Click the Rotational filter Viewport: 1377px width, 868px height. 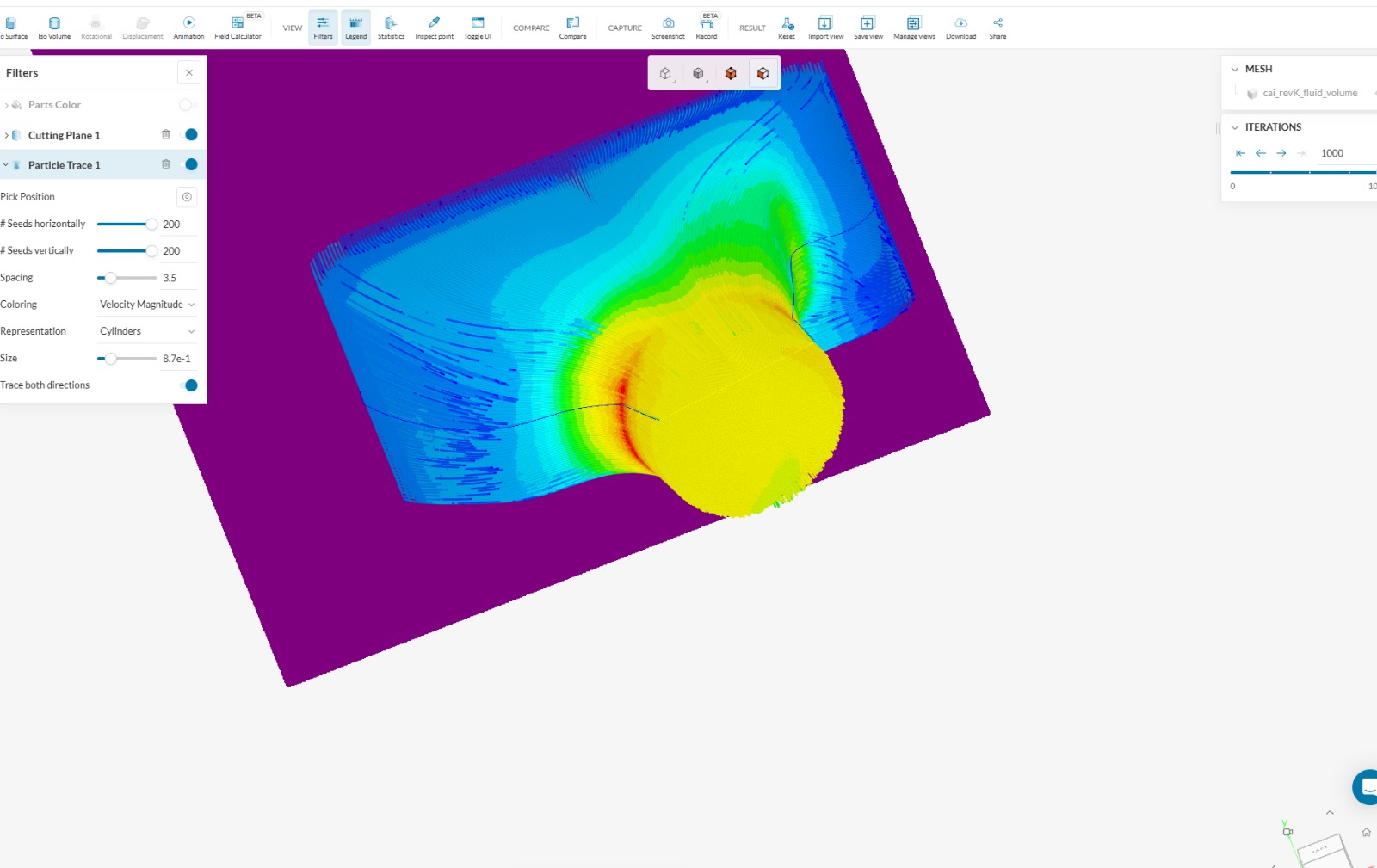coord(96,28)
